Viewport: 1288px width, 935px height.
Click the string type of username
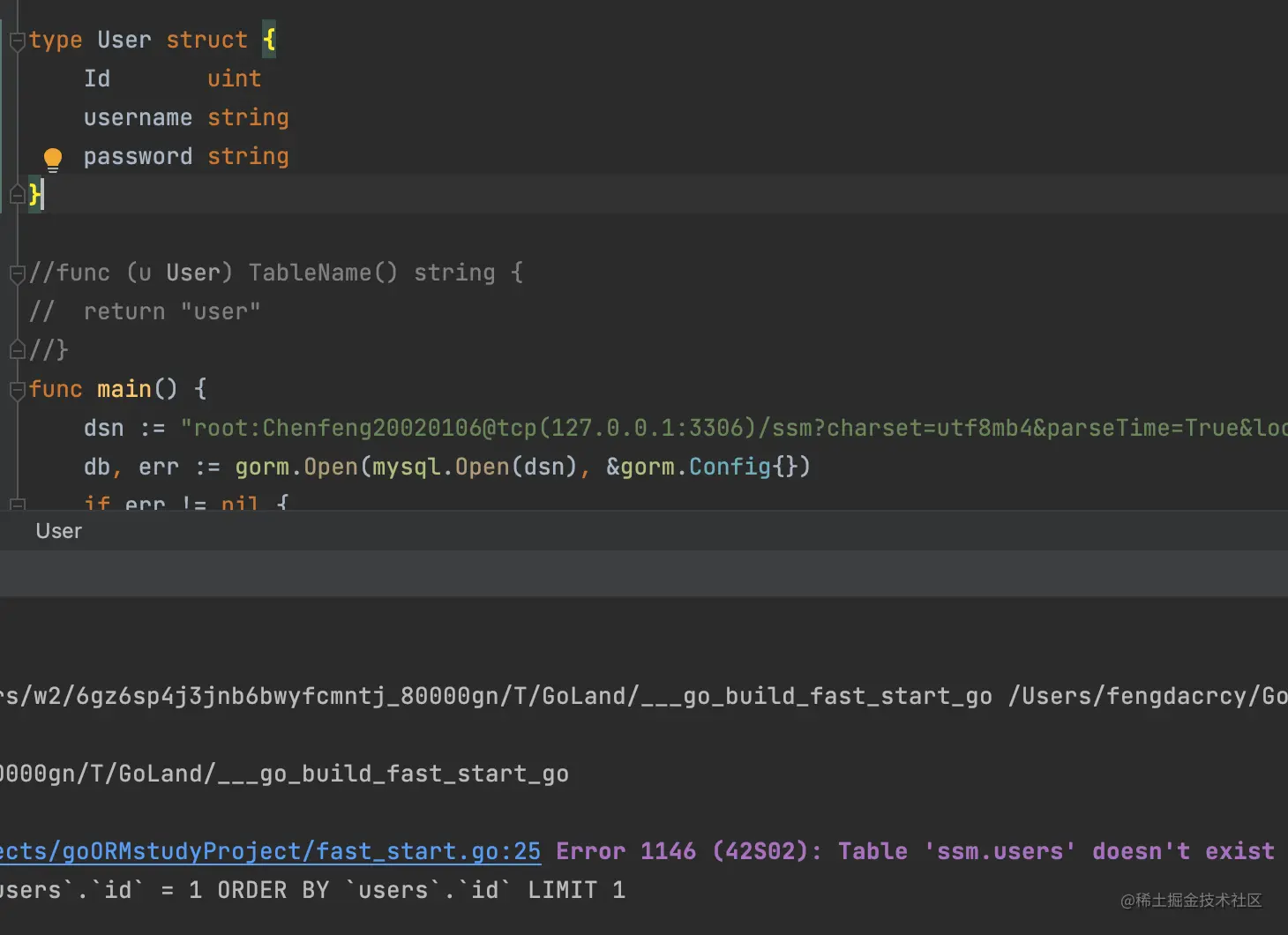pyautogui.click(x=248, y=117)
